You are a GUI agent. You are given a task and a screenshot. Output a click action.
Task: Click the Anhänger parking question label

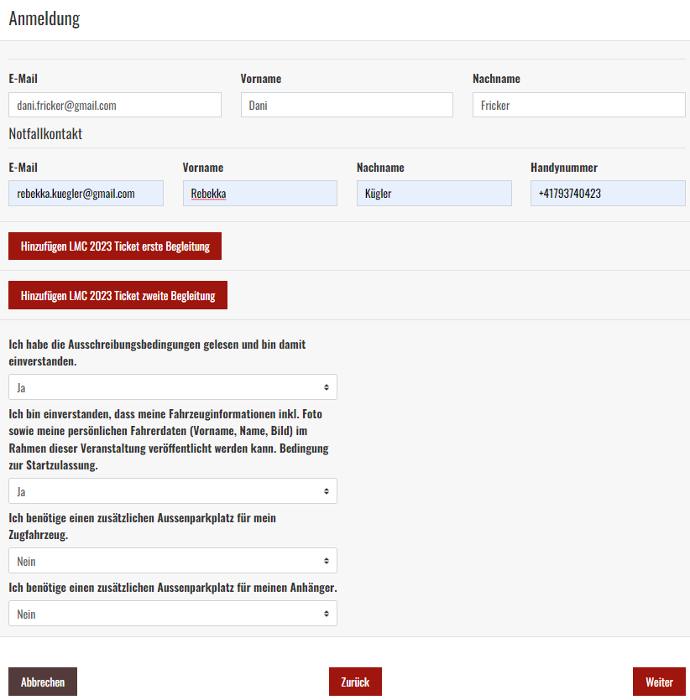172,587
